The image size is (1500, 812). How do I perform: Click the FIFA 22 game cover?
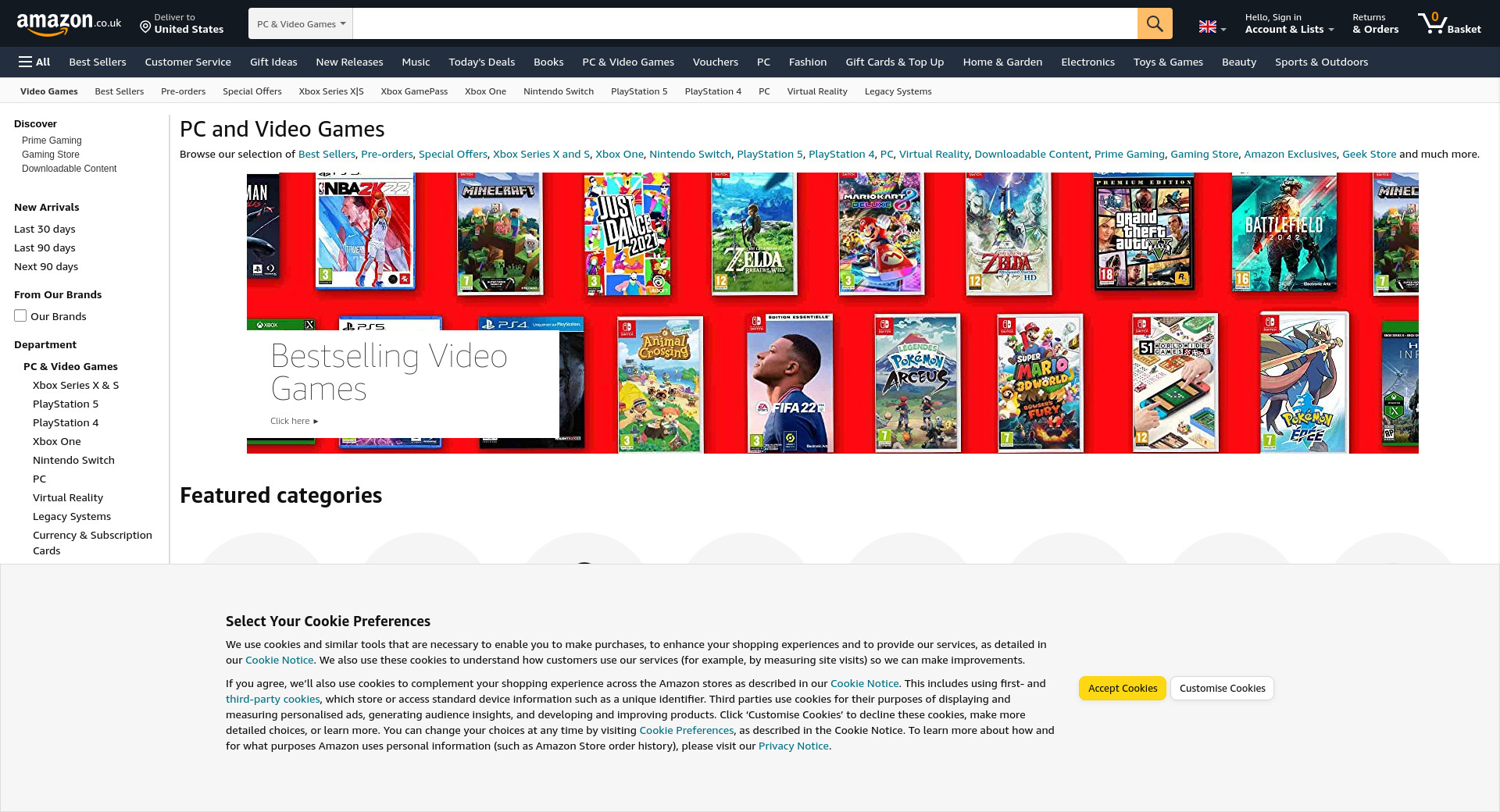point(790,383)
